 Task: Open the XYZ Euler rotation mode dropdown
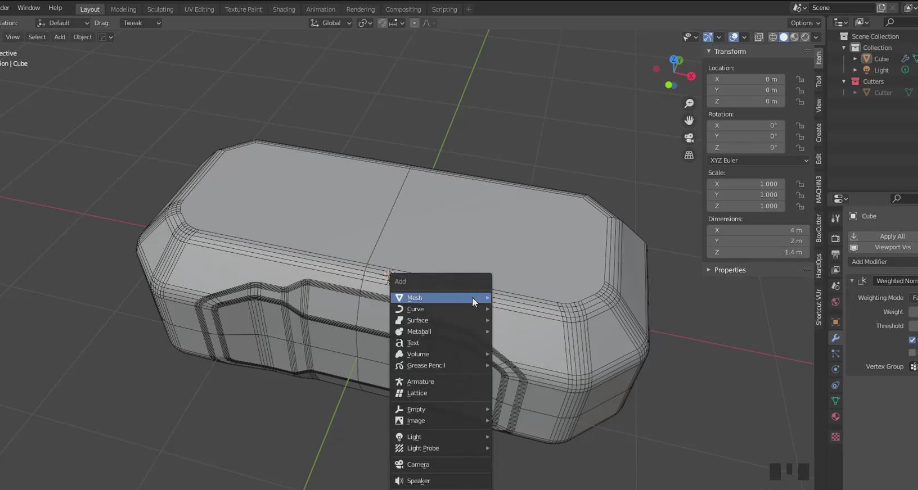point(758,160)
